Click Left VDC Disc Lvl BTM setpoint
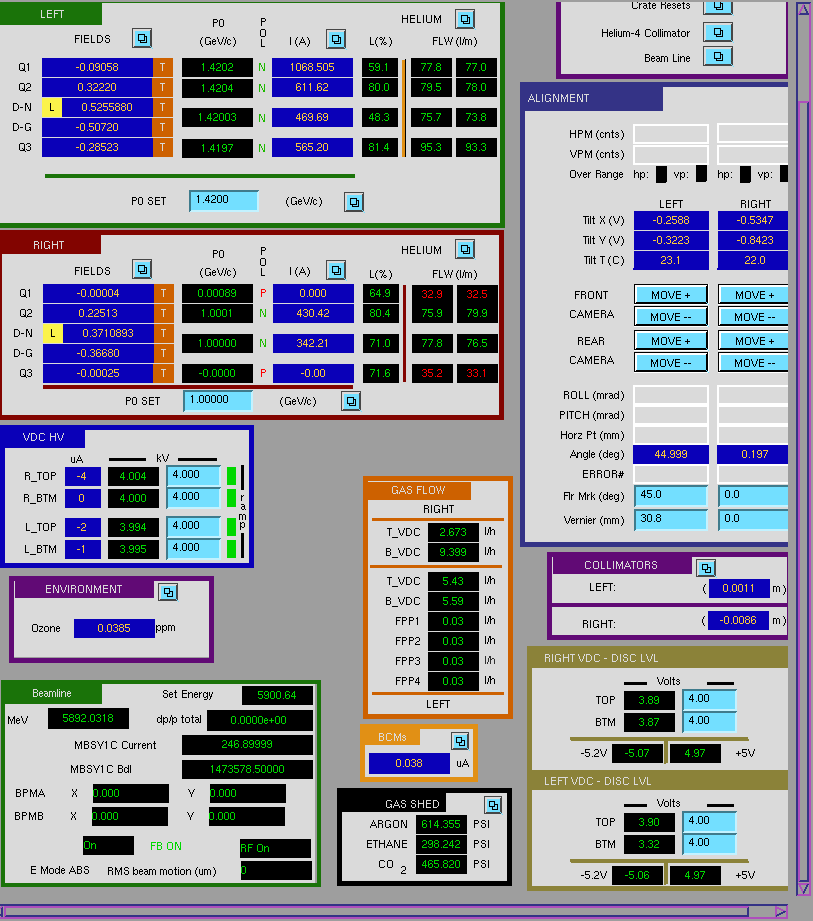 (x=710, y=843)
